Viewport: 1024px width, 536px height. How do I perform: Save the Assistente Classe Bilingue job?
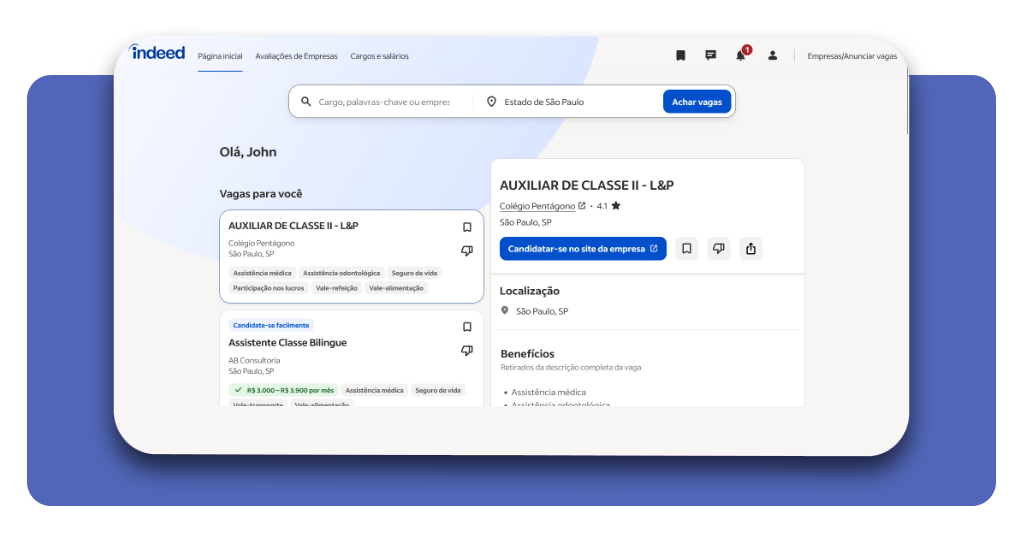tap(467, 326)
